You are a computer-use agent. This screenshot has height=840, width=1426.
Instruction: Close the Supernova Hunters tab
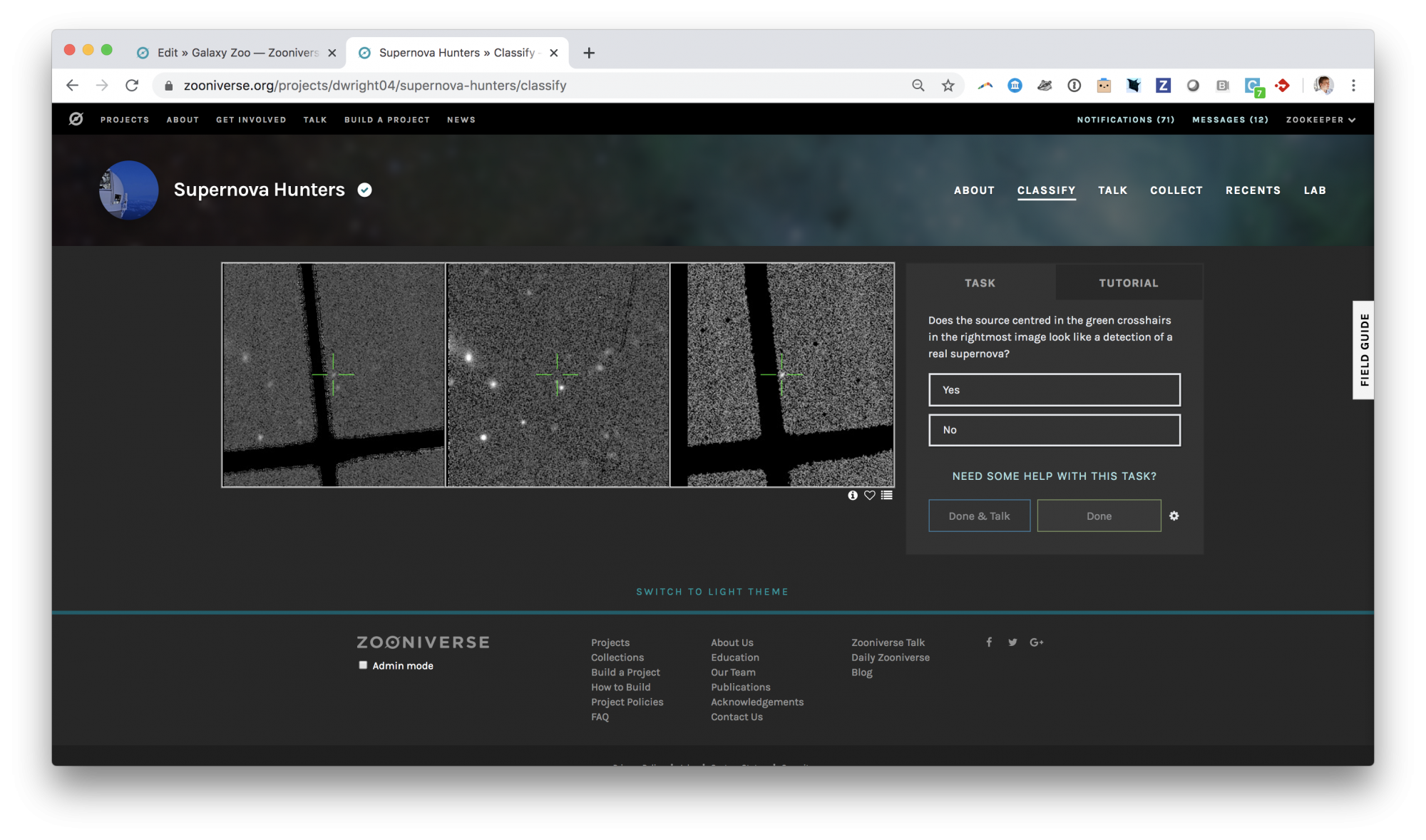(554, 53)
